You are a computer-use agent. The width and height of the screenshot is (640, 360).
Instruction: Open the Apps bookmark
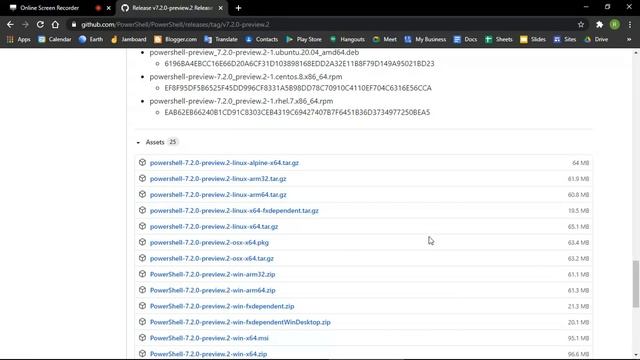[19, 39]
